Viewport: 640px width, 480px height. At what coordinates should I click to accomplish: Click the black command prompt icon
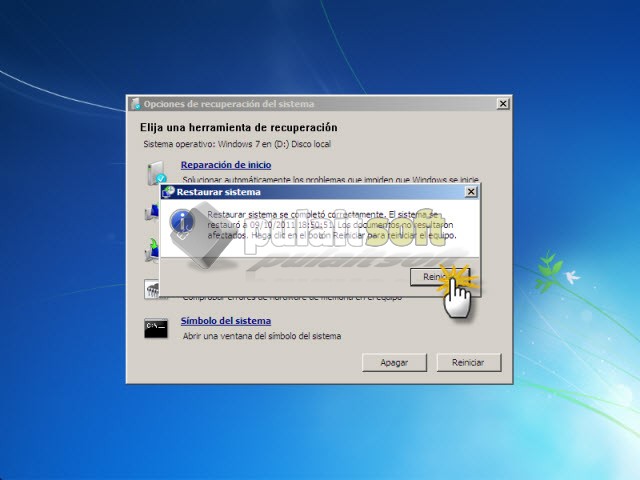155,327
